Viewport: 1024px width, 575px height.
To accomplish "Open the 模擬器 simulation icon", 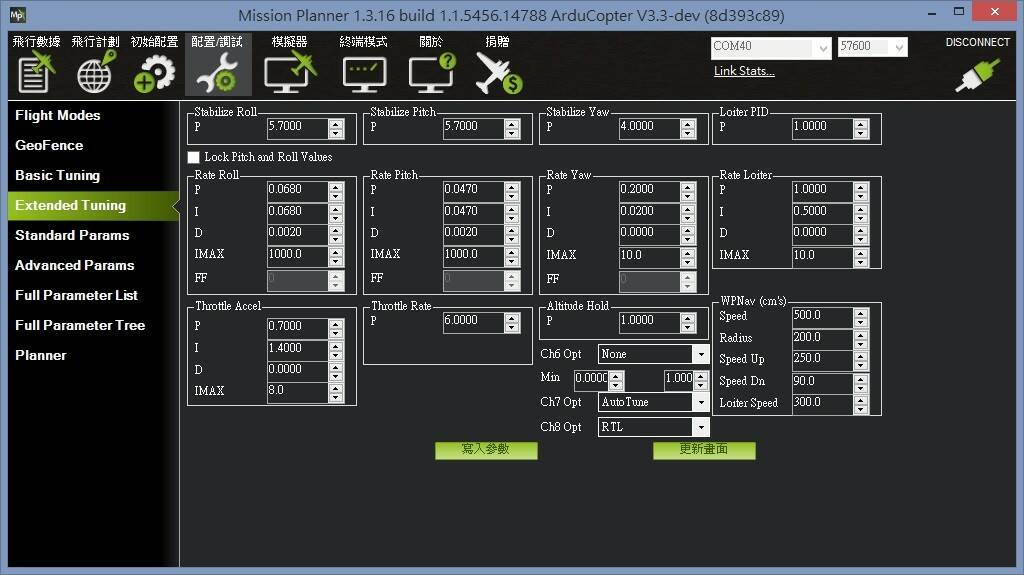I will 289,72.
